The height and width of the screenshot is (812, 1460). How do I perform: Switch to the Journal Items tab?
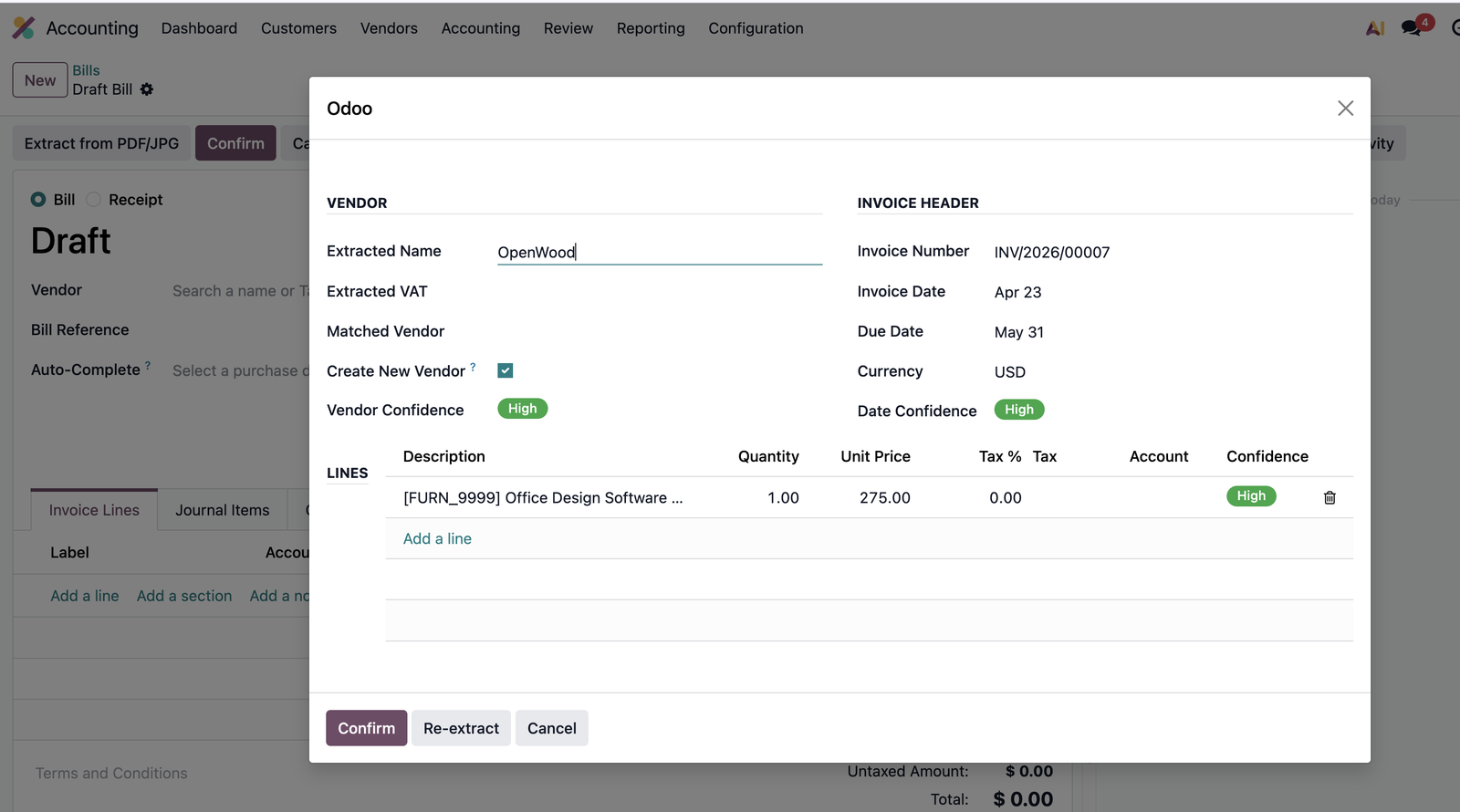click(223, 510)
